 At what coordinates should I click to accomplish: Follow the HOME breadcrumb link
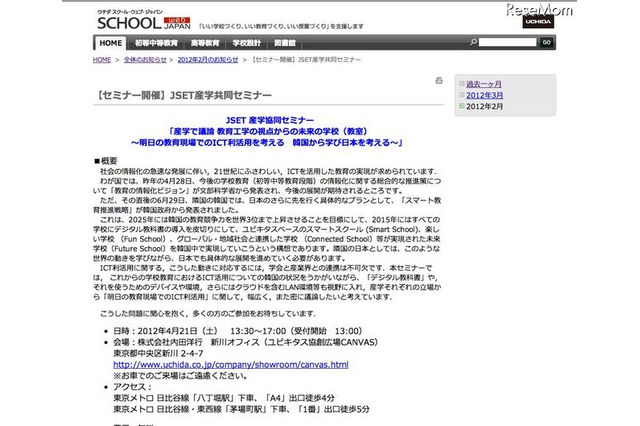click(x=102, y=60)
